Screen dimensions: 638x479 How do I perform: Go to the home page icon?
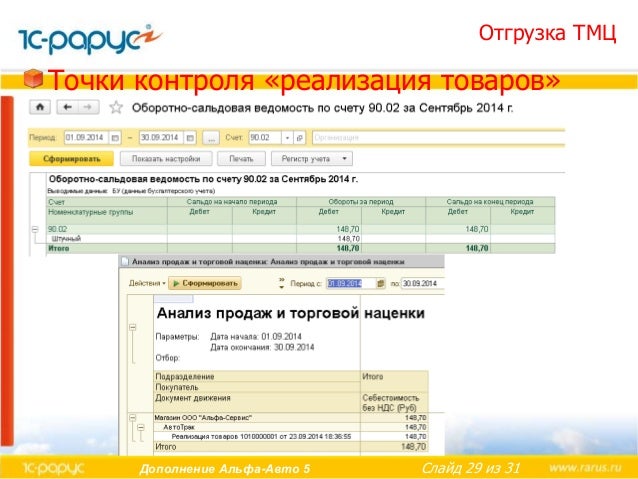point(40,107)
